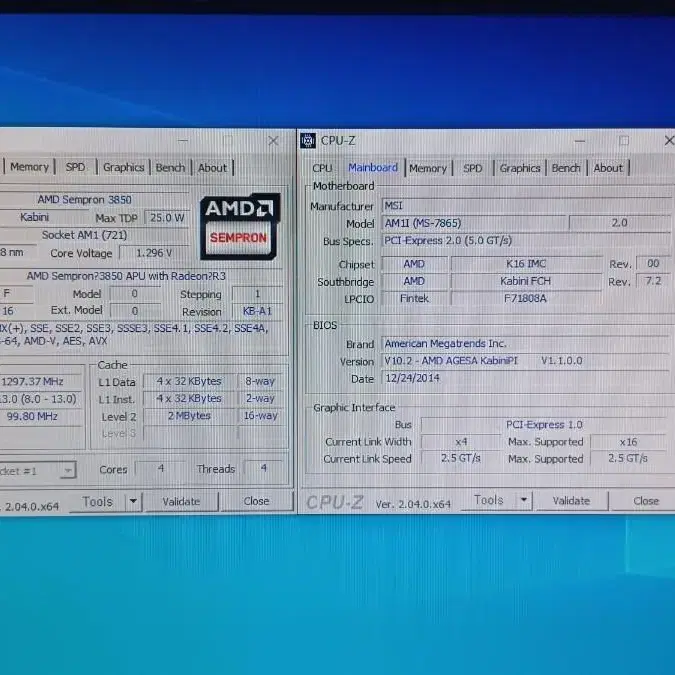Click the CPU-Z app icon in right window title bar

coord(308,140)
